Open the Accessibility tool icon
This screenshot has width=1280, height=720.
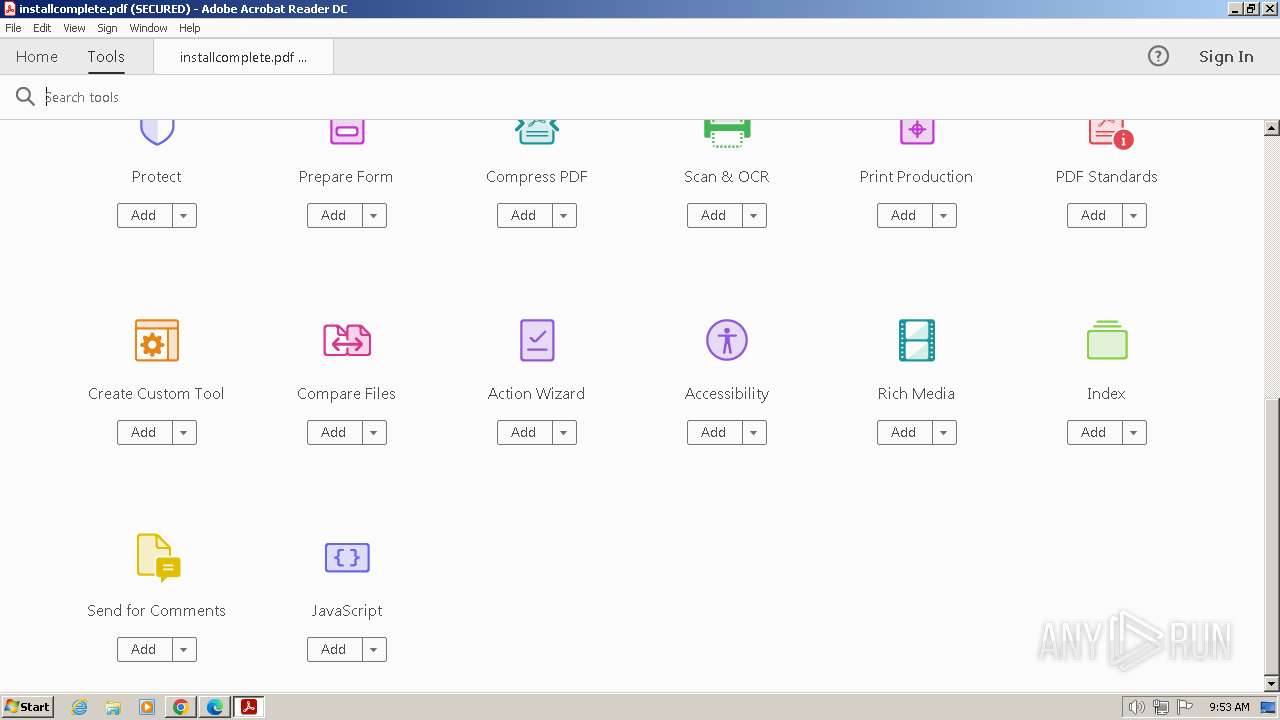727,341
